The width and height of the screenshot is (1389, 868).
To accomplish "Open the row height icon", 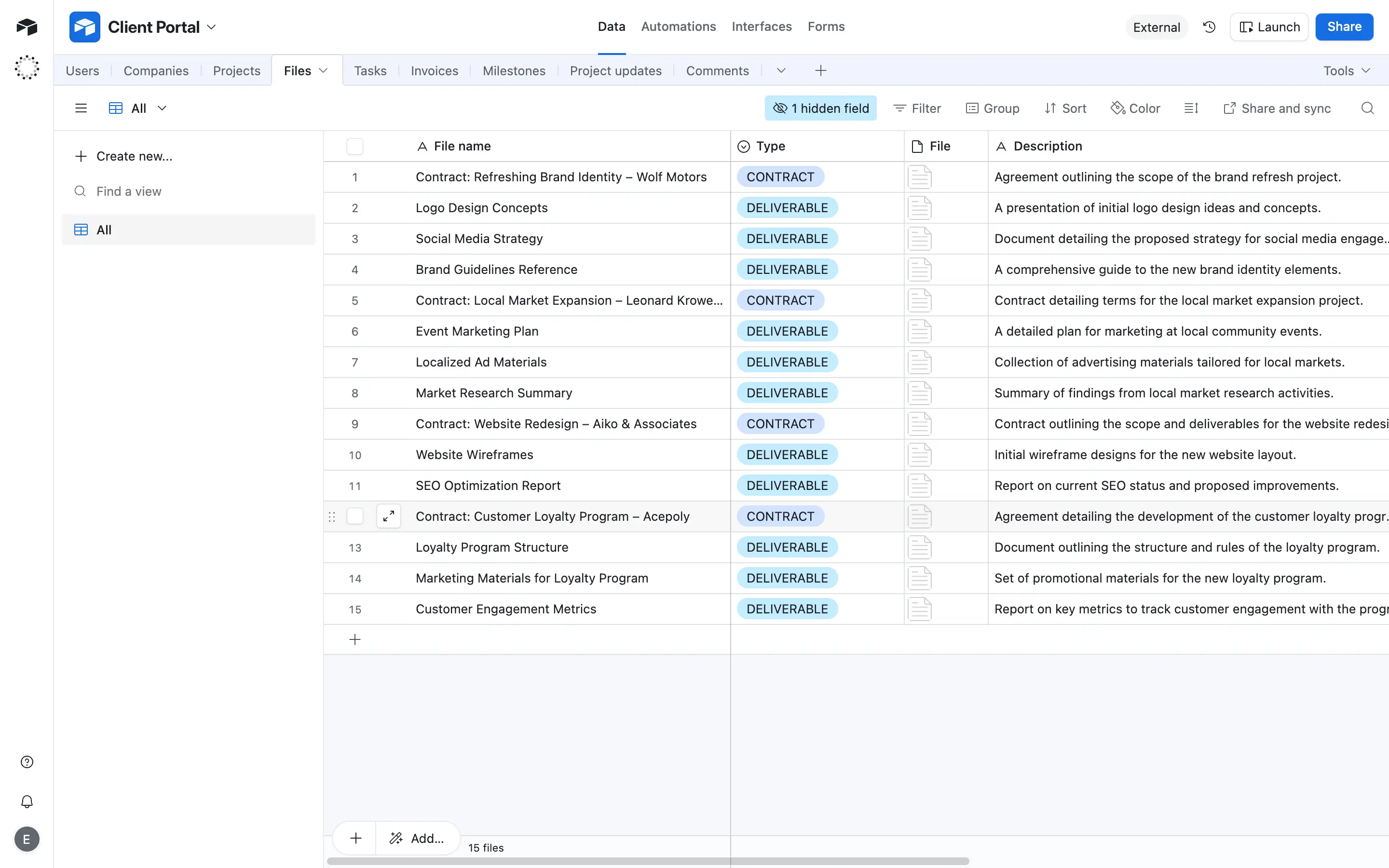I will [1191, 108].
